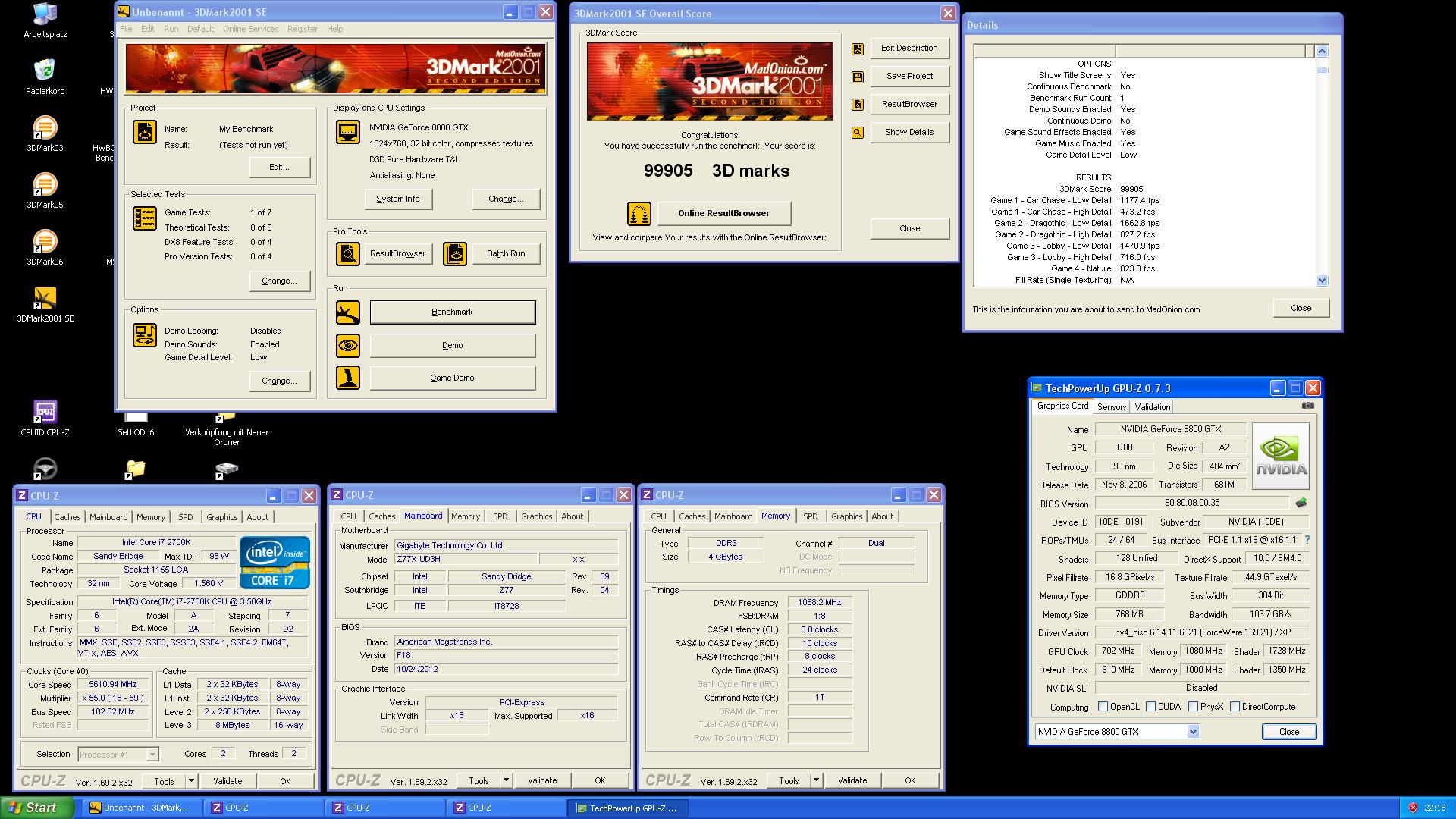Click the Project icon in 3DMark2001
The width and height of the screenshot is (1456, 819).
click(145, 132)
